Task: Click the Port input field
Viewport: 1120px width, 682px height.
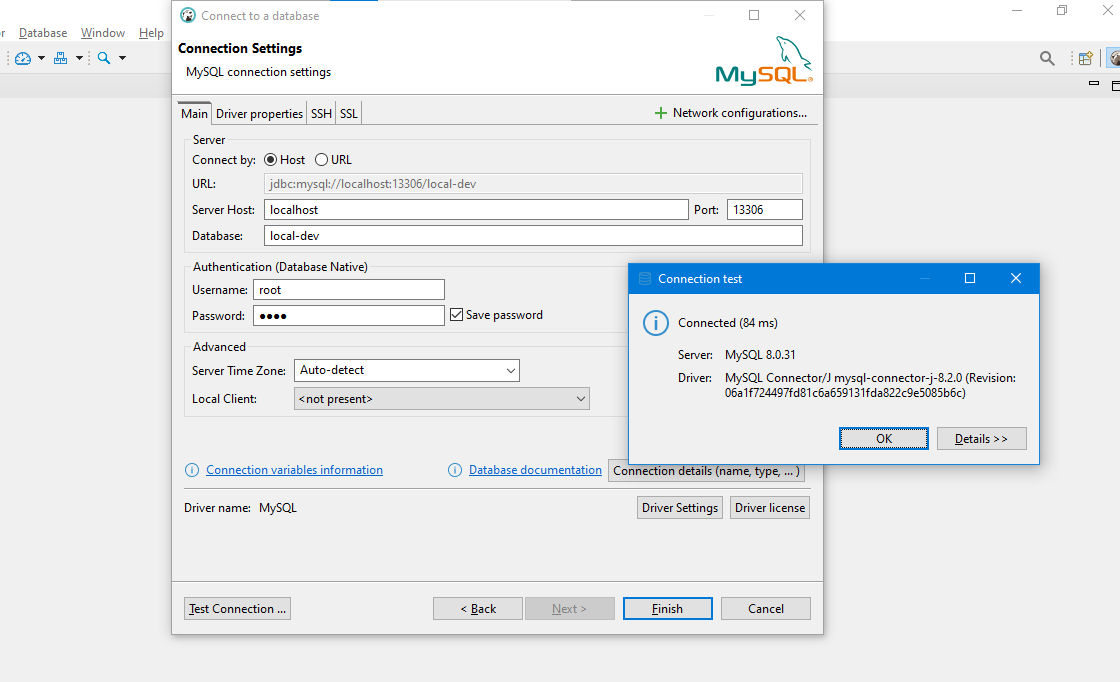Action: (765, 209)
